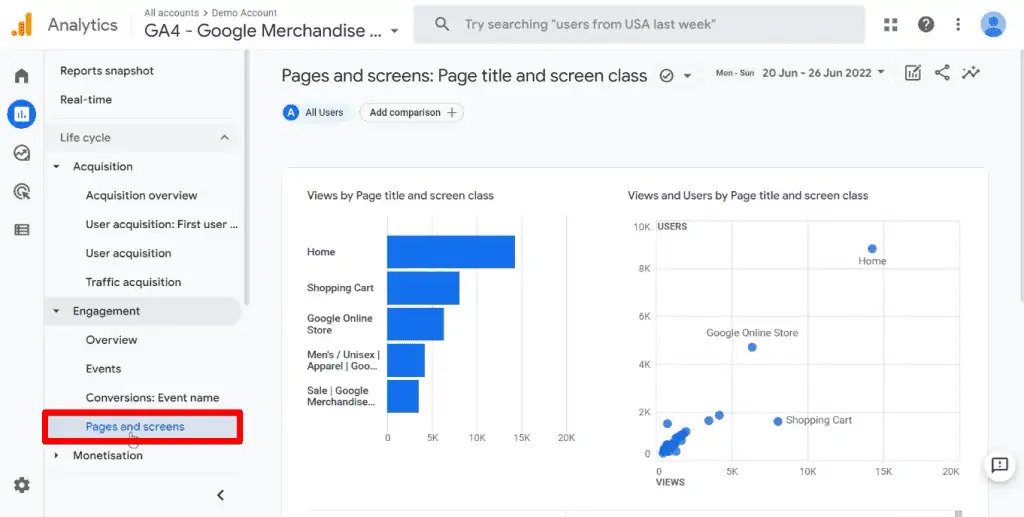Click the Google Online Store bar
This screenshot has width=1024, height=517.
tap(415, 324)
